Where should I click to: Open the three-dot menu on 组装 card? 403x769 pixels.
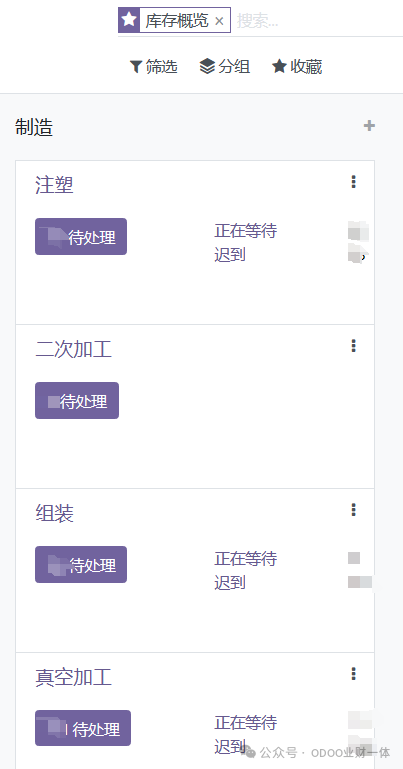coord(353,510)
